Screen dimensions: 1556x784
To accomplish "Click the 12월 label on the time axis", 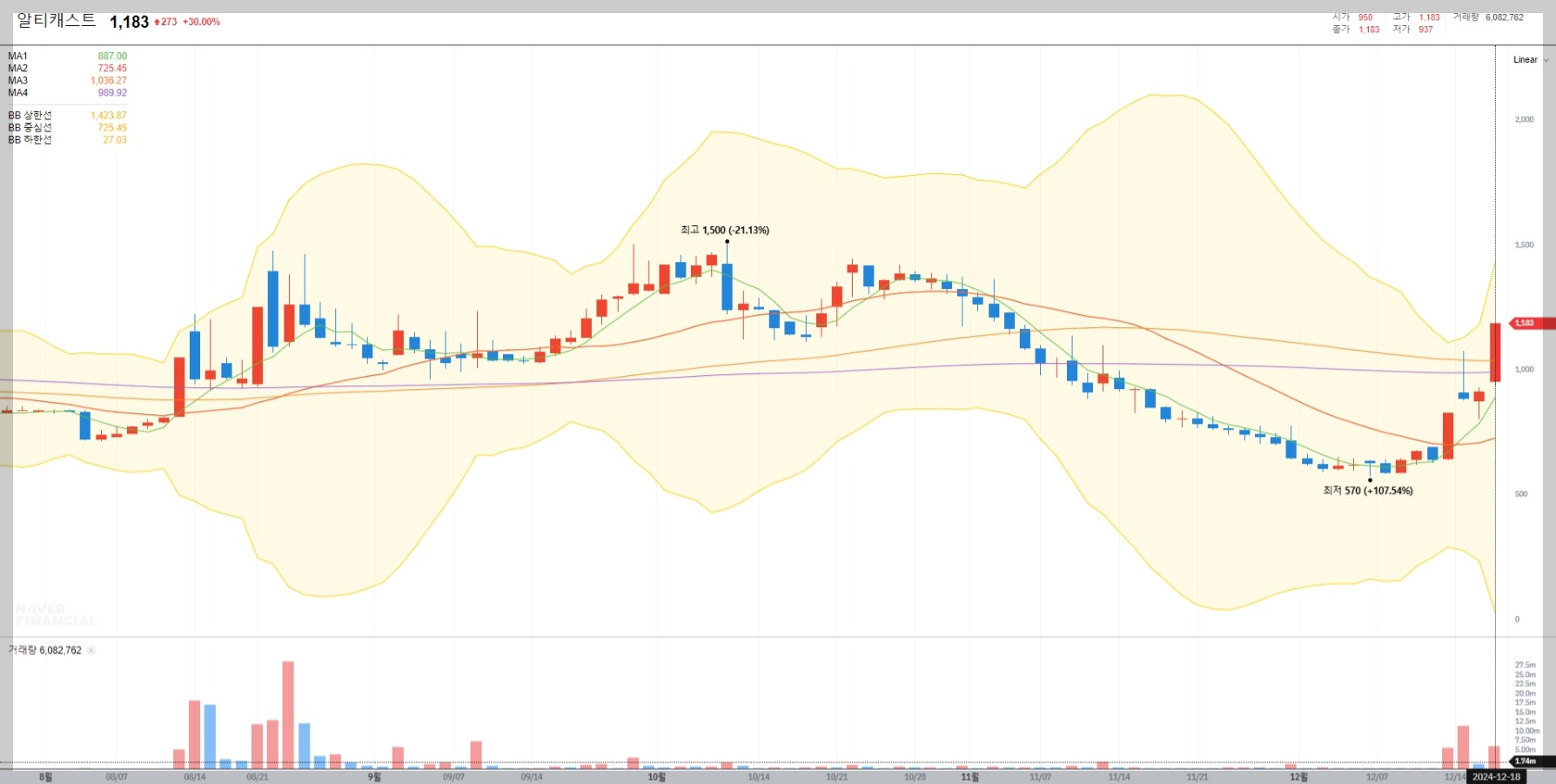I will (x=1298, y=777).
